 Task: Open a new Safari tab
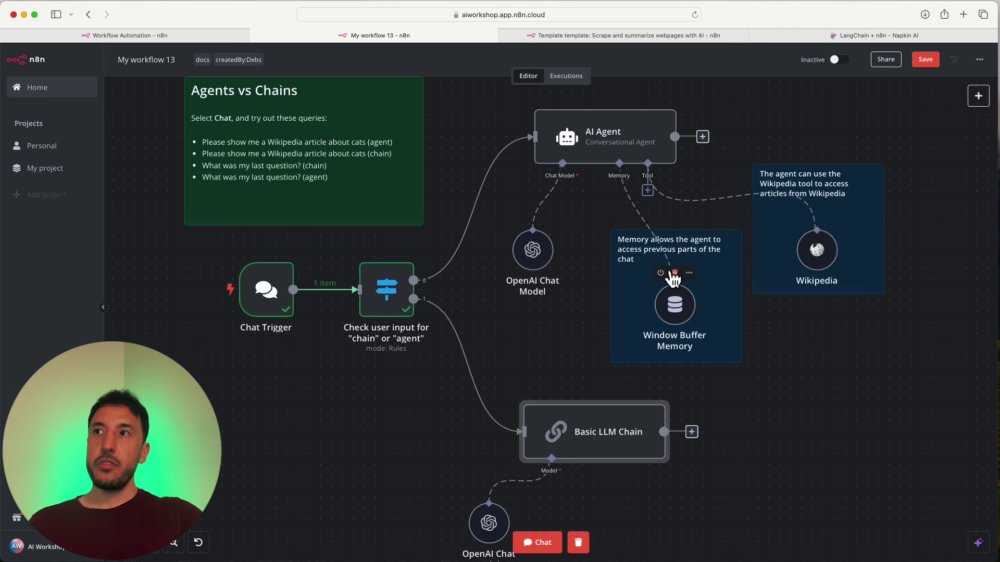point(963,15)
